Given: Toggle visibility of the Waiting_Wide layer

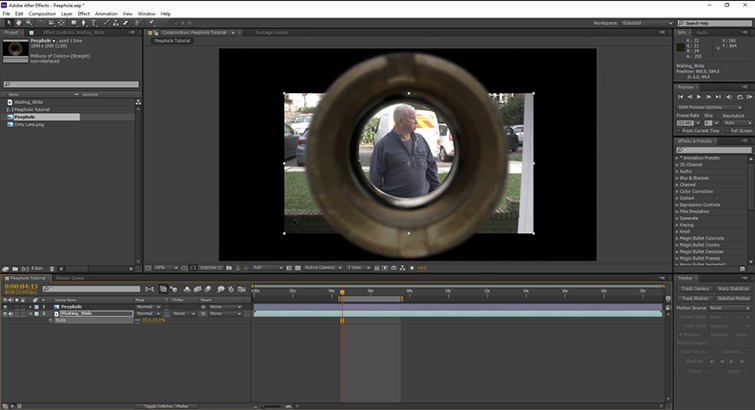Looking at the screenshot, I should (x=6, y=313).
